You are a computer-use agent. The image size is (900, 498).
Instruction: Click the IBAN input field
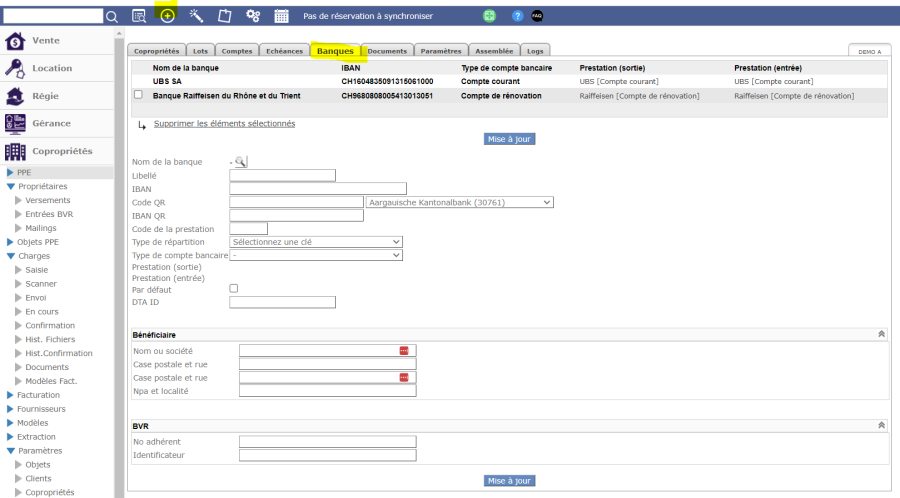tap(318, 188)
